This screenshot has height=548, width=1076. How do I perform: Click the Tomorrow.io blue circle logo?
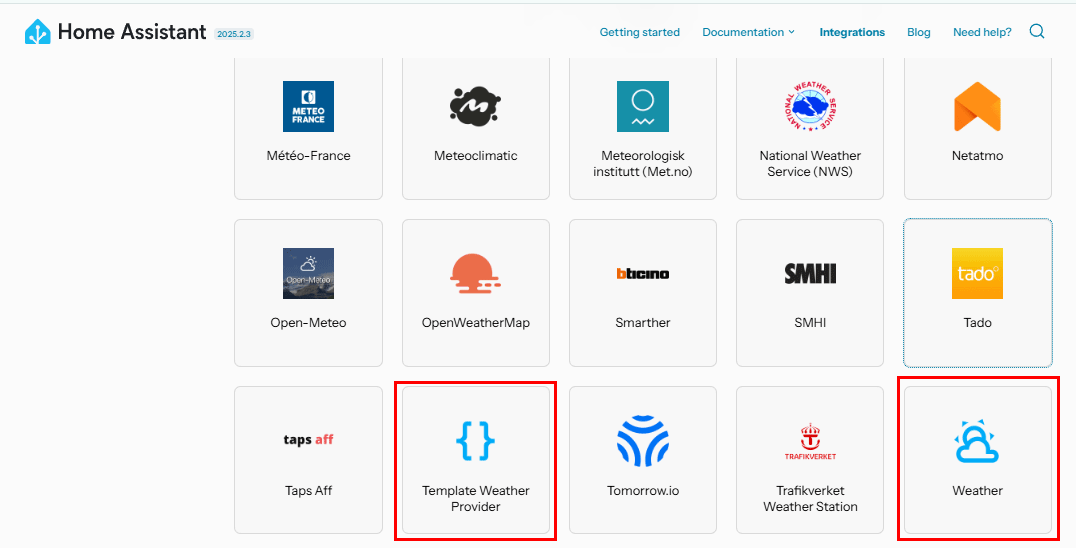[x=643, y=440]
